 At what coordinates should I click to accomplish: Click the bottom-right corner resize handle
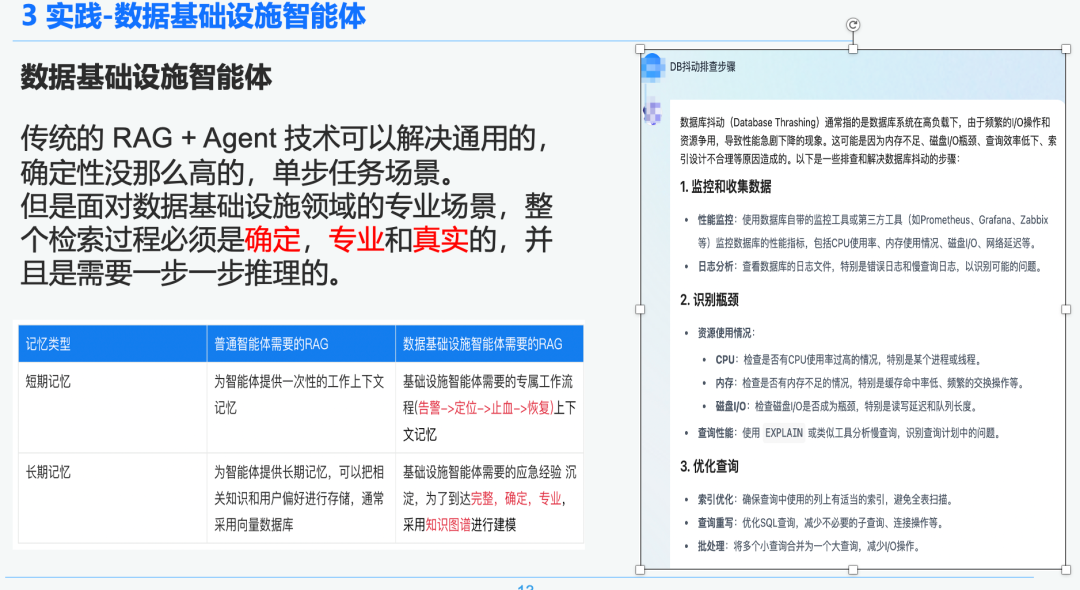click(1065, 568)
